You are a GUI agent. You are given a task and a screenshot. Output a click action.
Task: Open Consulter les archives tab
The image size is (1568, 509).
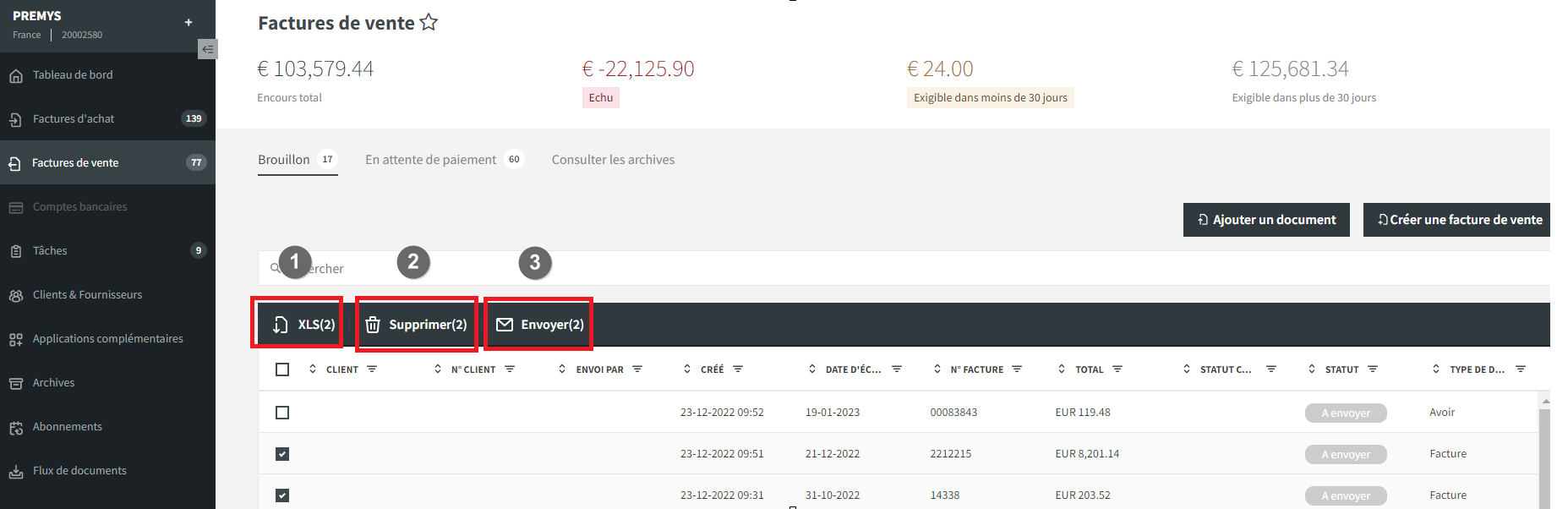coord(613,159)
